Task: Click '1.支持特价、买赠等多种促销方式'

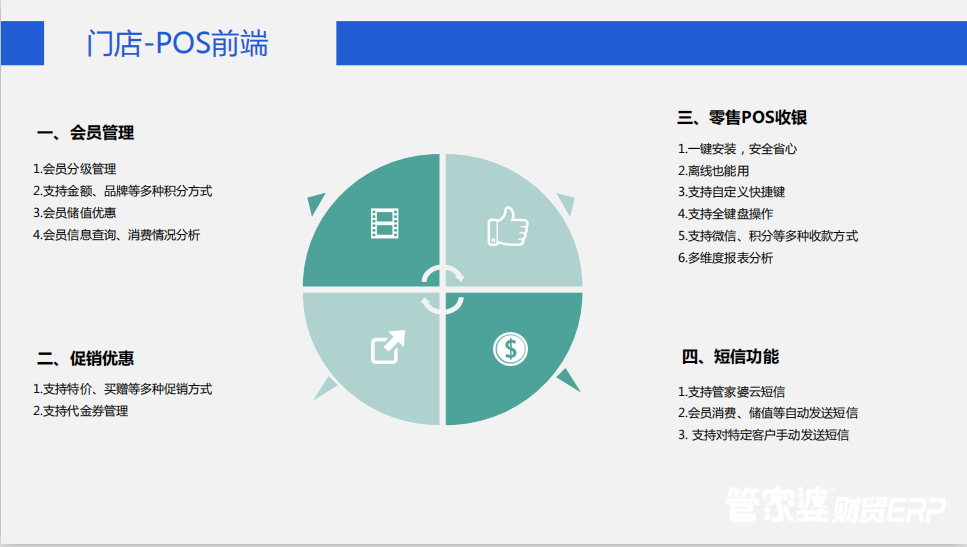Action: tap(122, 389)
